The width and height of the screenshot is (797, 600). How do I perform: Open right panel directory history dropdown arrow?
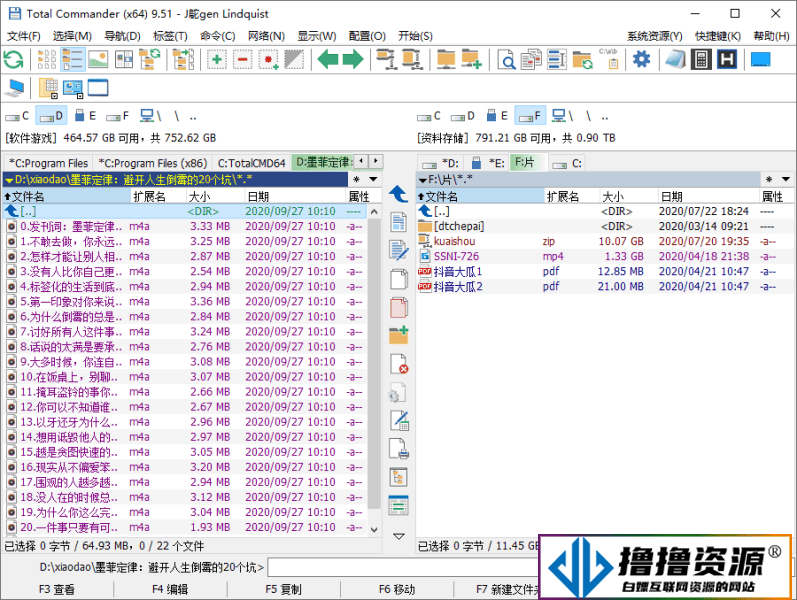tap(786, 179)
